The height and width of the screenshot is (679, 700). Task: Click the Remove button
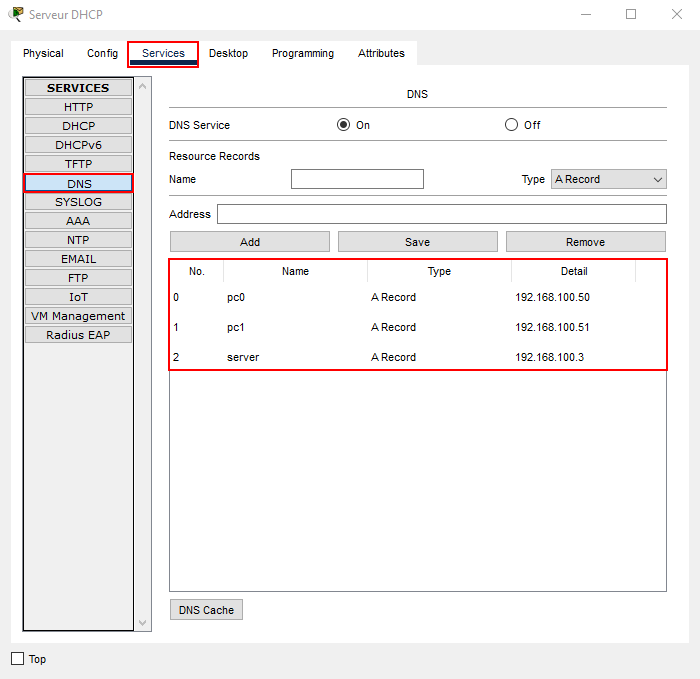coord(585,242)
